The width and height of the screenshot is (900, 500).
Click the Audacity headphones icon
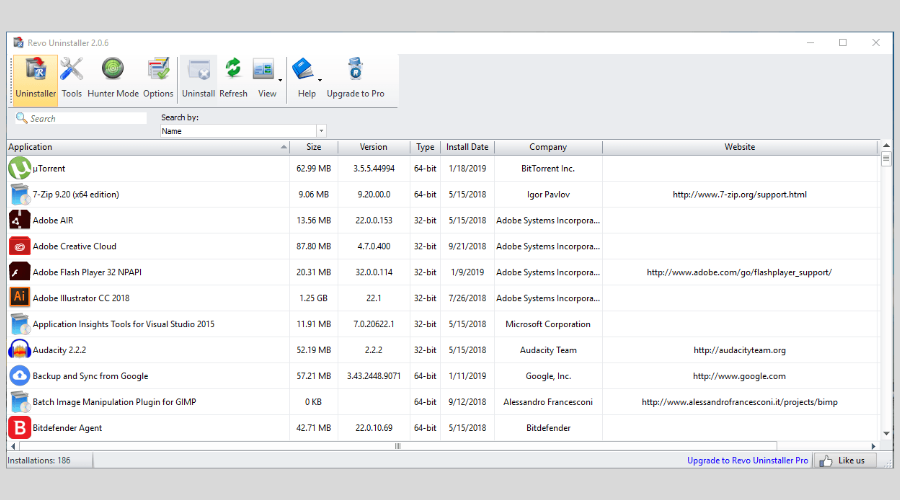point(20,350)
